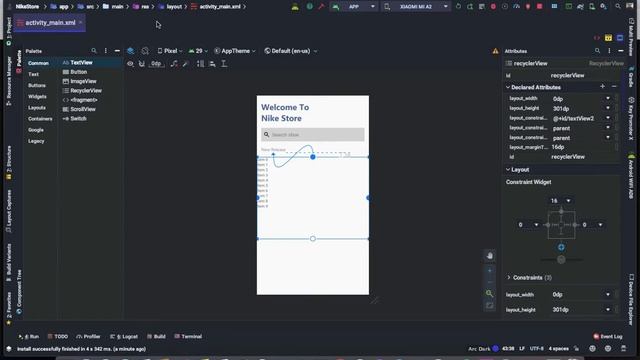This screenshot has height=360, width=640.
Task: Set default margins 0dp button
Action: pos(156,64)
